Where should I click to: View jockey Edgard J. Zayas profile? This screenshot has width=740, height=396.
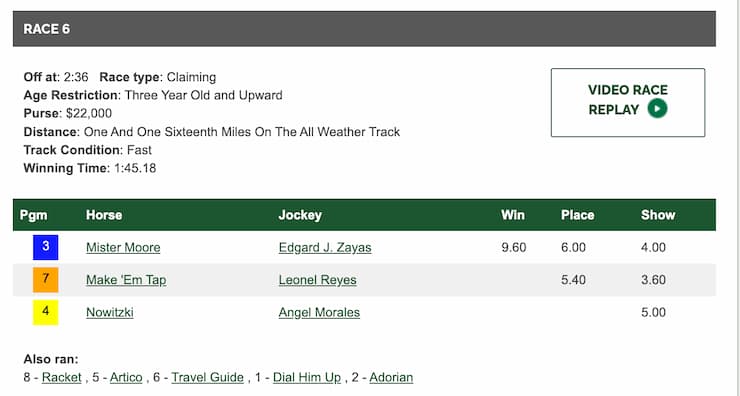click(325, 248)
